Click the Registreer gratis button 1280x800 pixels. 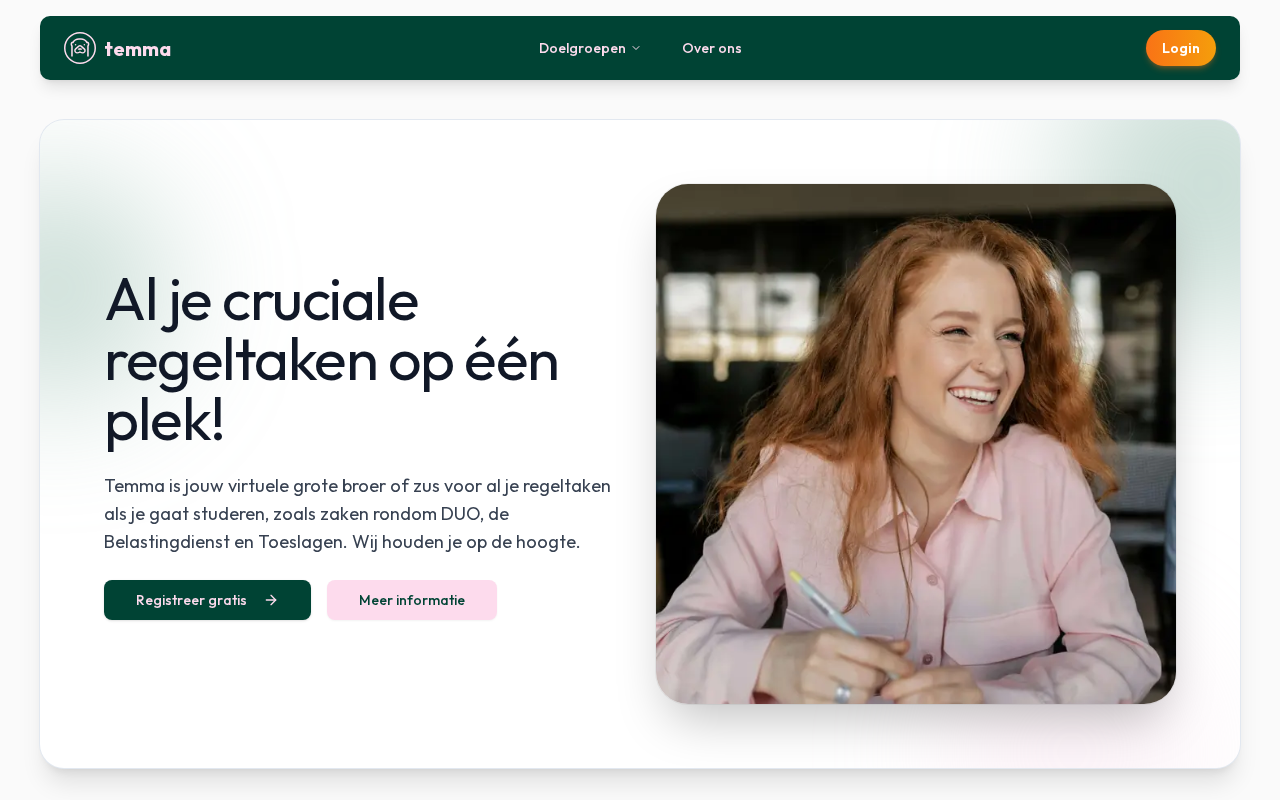point(207,600)
